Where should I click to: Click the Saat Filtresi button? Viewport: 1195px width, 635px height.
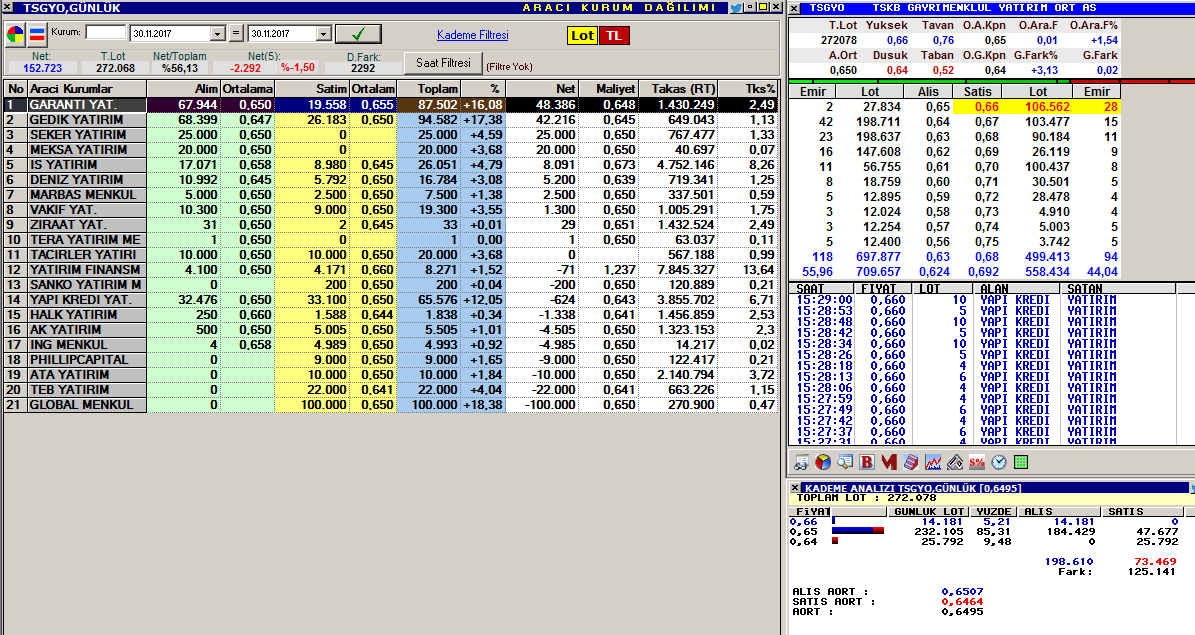point(444,63)
